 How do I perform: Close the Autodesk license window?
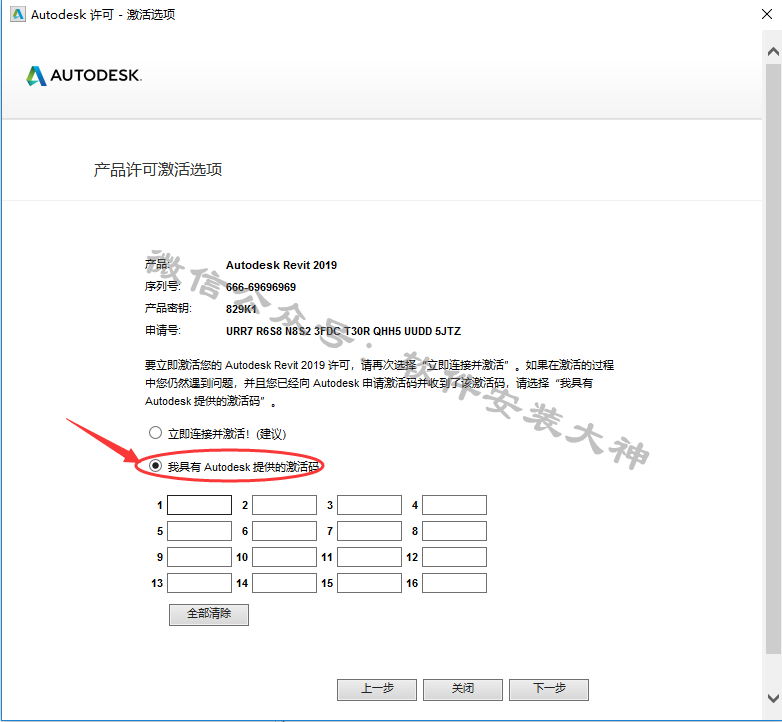pyautogui.click(x=767, y=14)
